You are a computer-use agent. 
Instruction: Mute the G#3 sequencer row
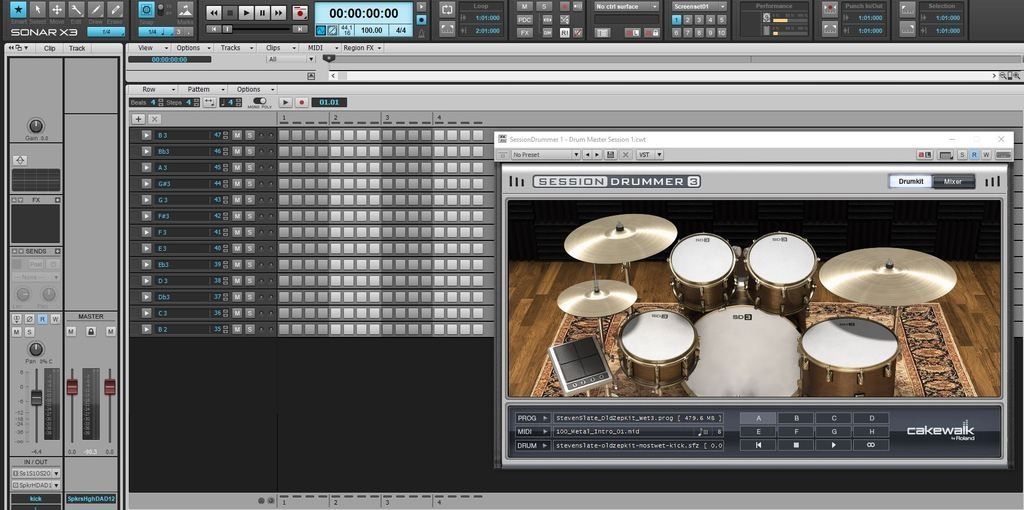237,184
